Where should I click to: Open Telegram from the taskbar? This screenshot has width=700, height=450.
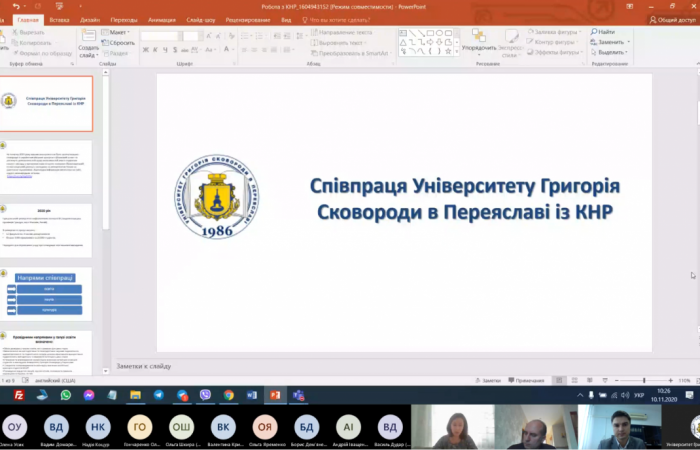tap(158, 395)
